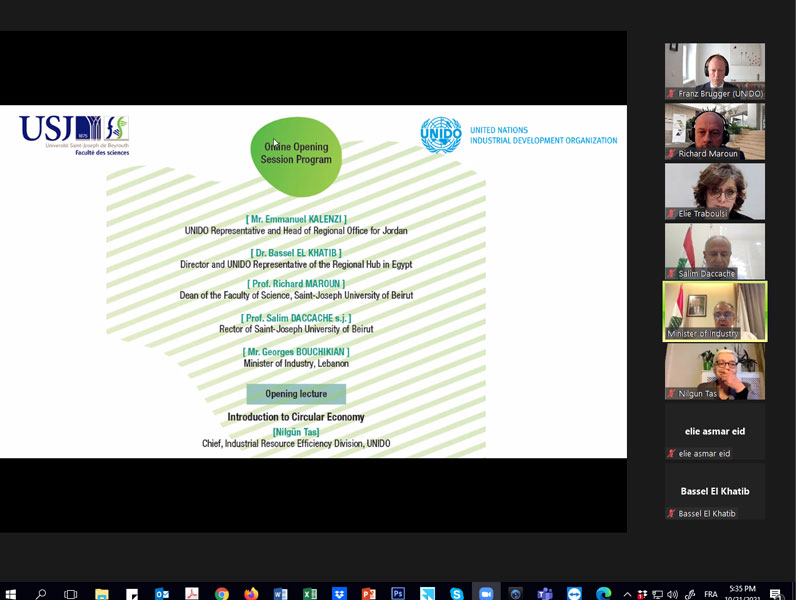Viewport: 800px width, 600px height.
Task: Click the name Mr. Georges BOUCHIKIAN
Action: [296, 352]
